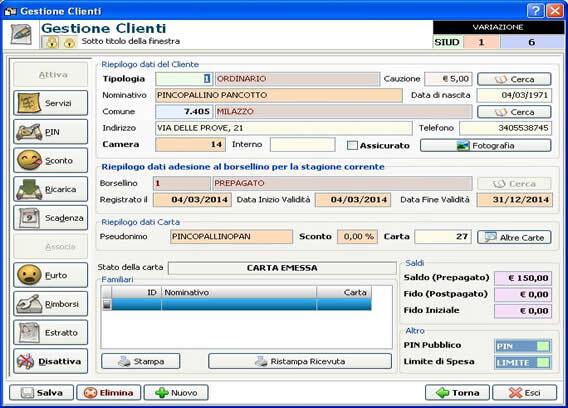Select the Ricarica recharge icon button
568x408 pixels.
tap(51, 189)
